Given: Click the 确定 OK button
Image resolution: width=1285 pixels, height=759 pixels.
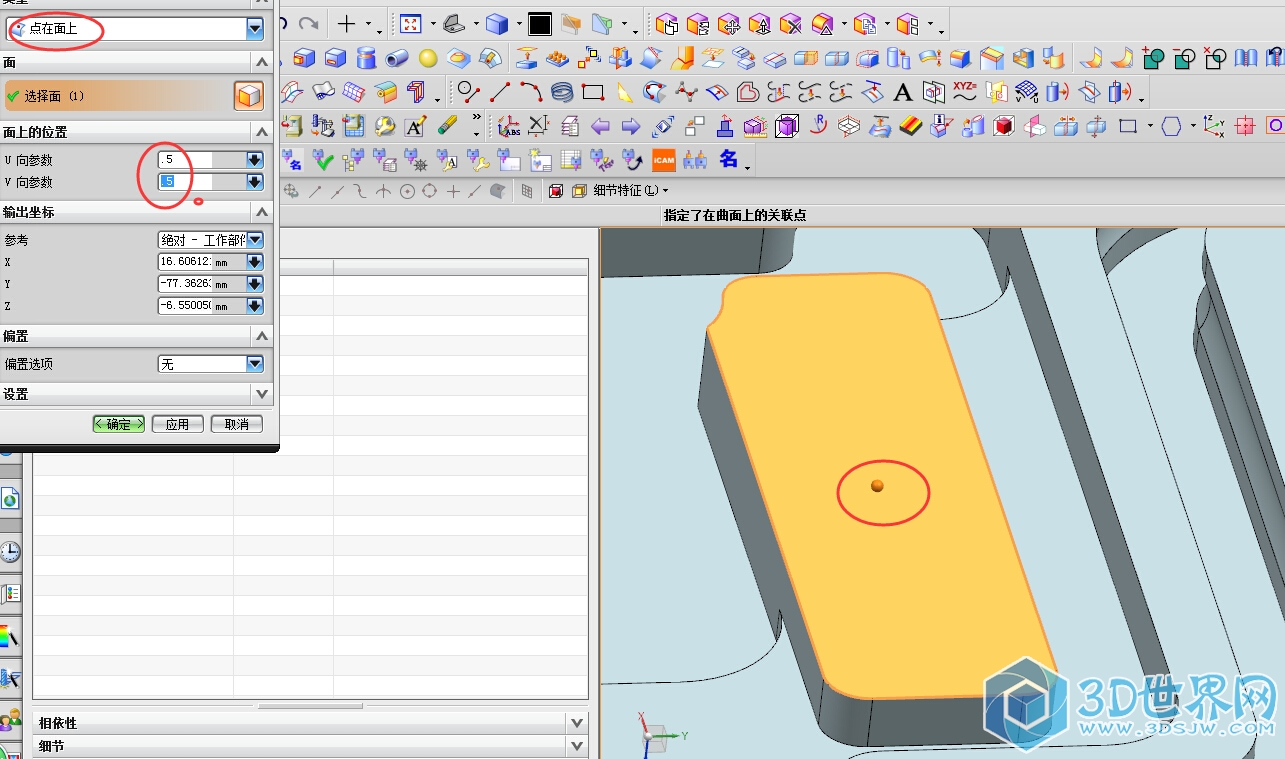Looking at the screenshot, I should point(119,424).
